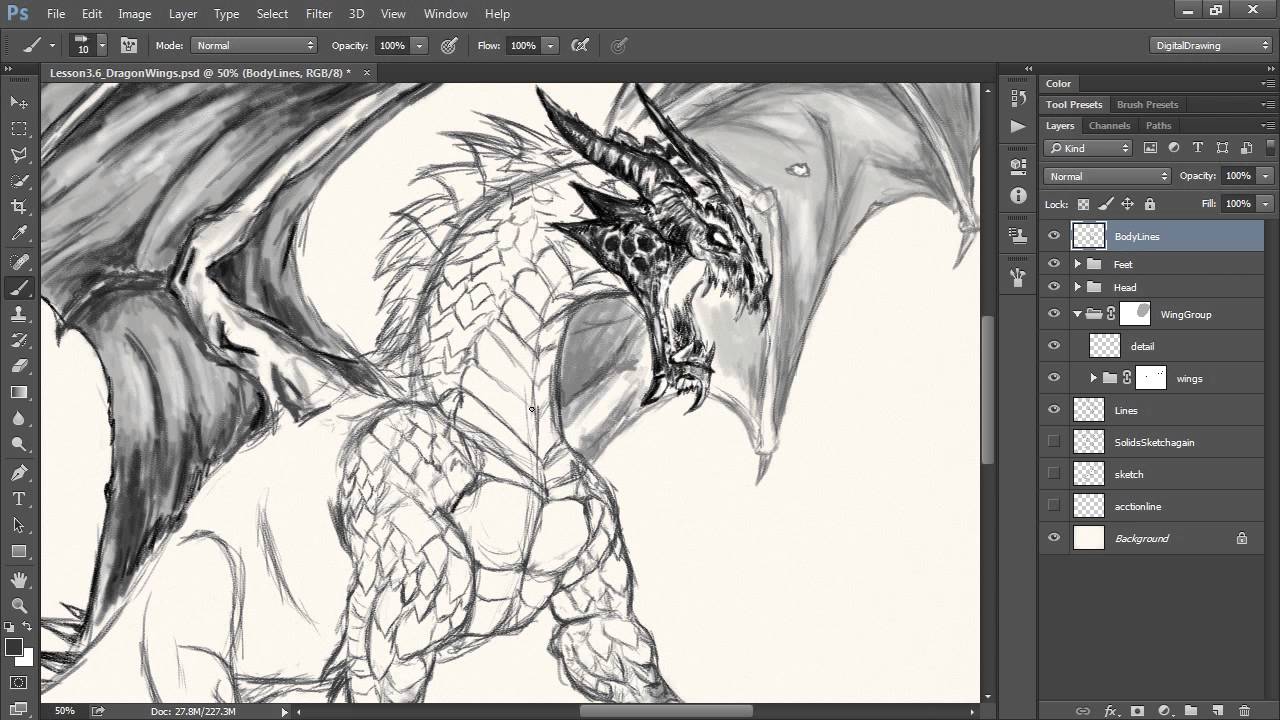Select the Crop tool
This screenshot has height=720, width=1280.
19,206
